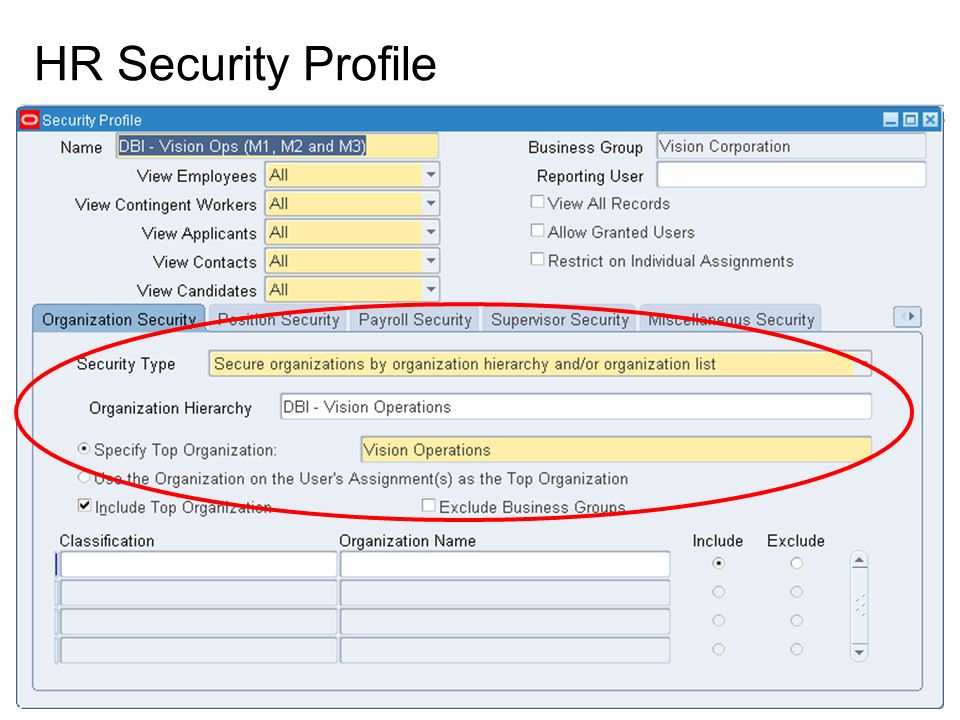Open the Supervisor Security tab
The width and height of the screenshot is (960, 720).
coord(560,320)
